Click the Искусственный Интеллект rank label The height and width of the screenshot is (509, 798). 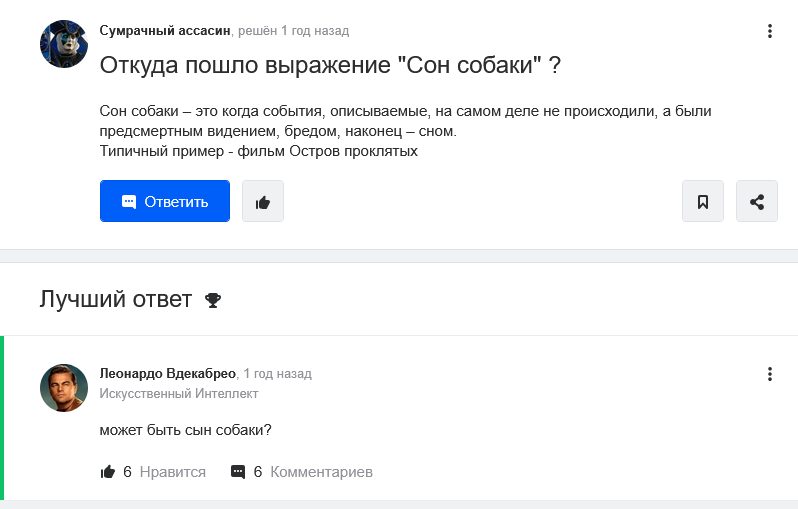click(179, 393)
